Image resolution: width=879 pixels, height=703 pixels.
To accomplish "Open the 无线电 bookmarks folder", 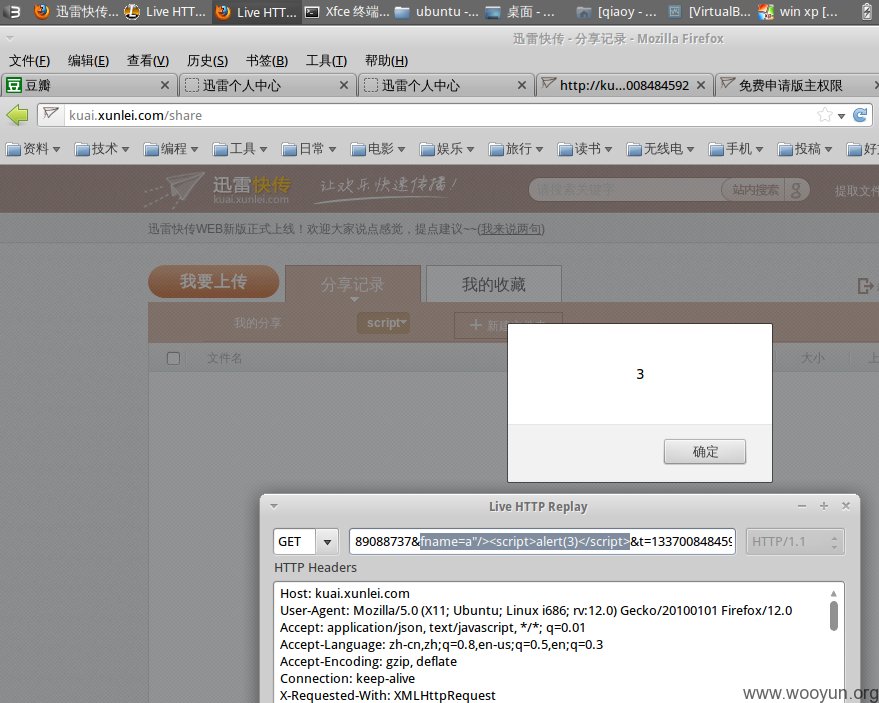I will [x=660, y=149].
